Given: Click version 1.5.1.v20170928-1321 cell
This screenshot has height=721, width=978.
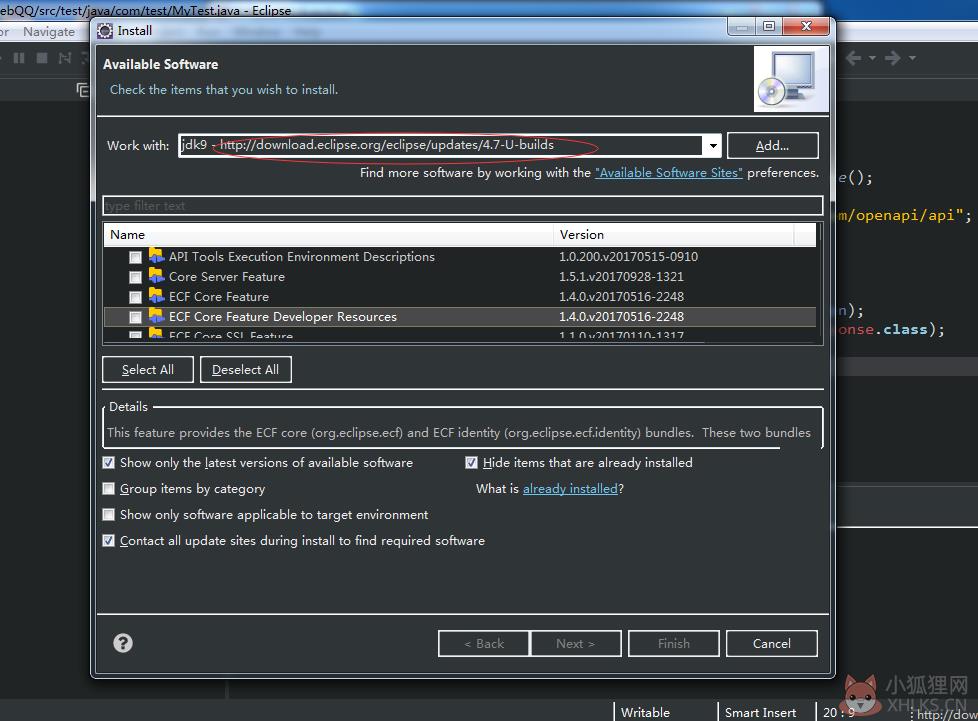Looking at the screenshot, I should click(x=621, y=276).
